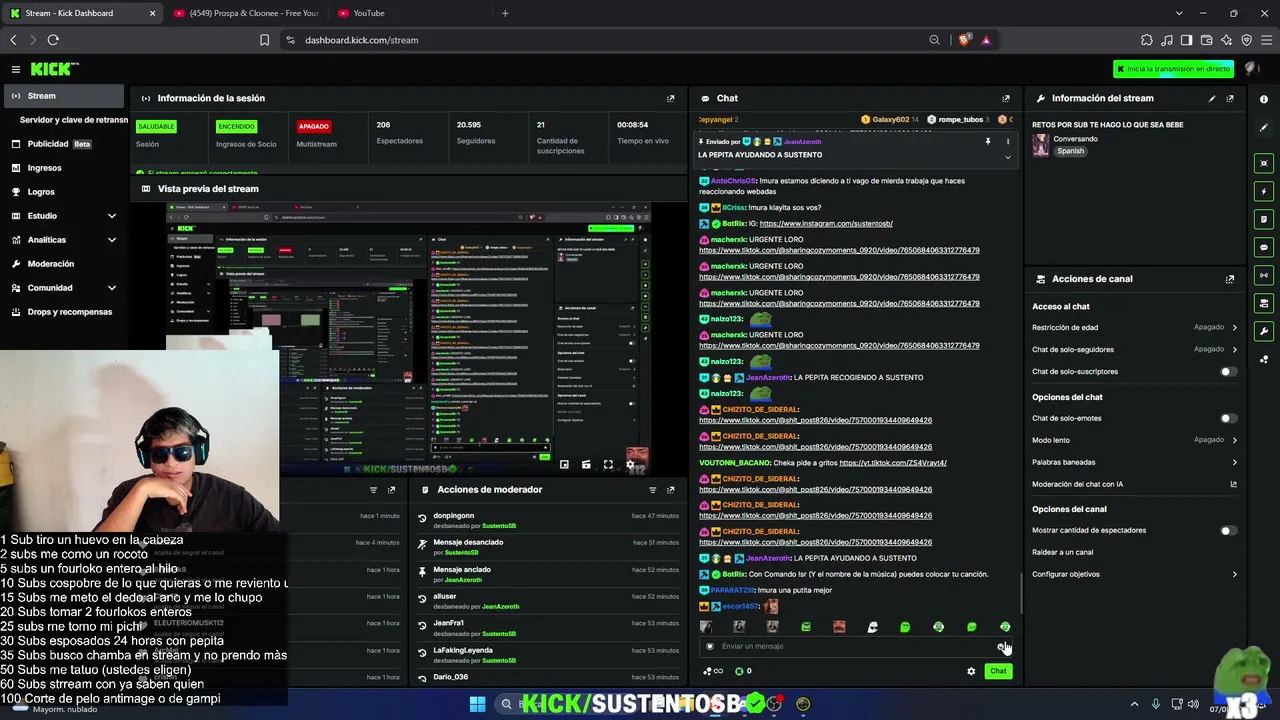Click Inicia la transmisión en directo button
Viewport: 1280px width, 720px height.
(x=1174, y=69)
